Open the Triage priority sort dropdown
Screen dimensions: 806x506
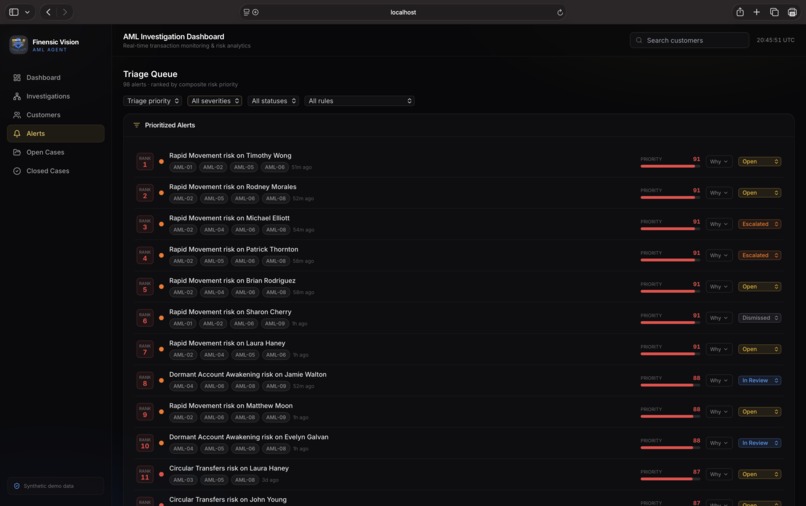(153, 101)
